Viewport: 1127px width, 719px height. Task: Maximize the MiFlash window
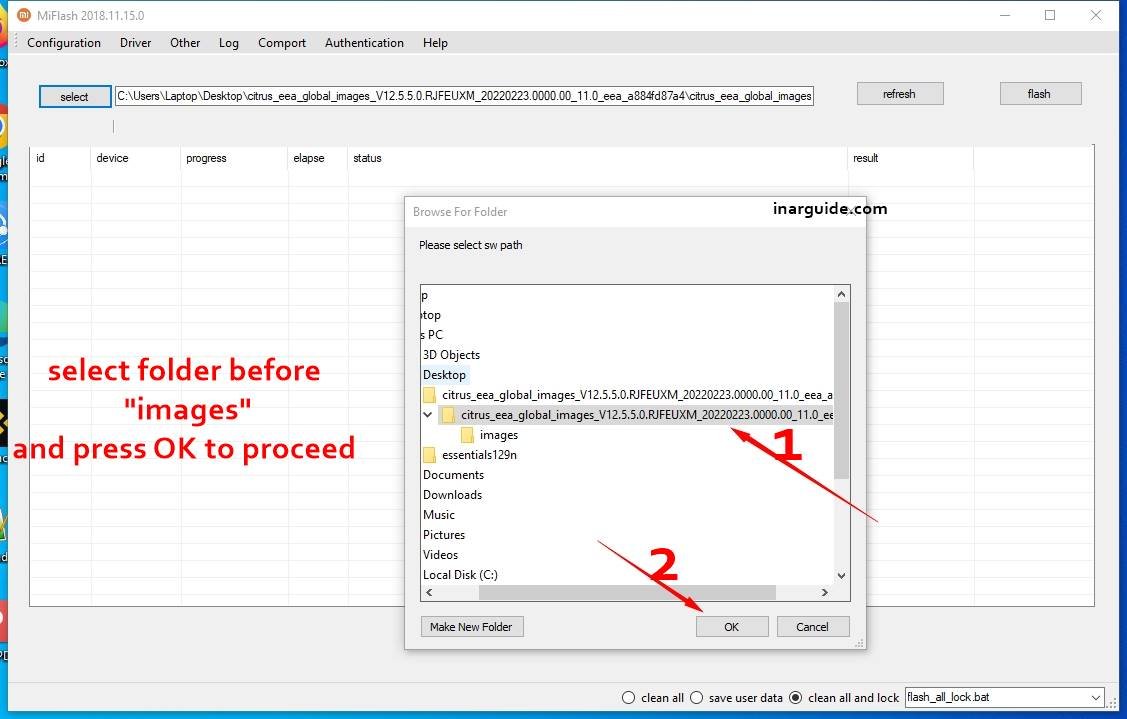1050,15
